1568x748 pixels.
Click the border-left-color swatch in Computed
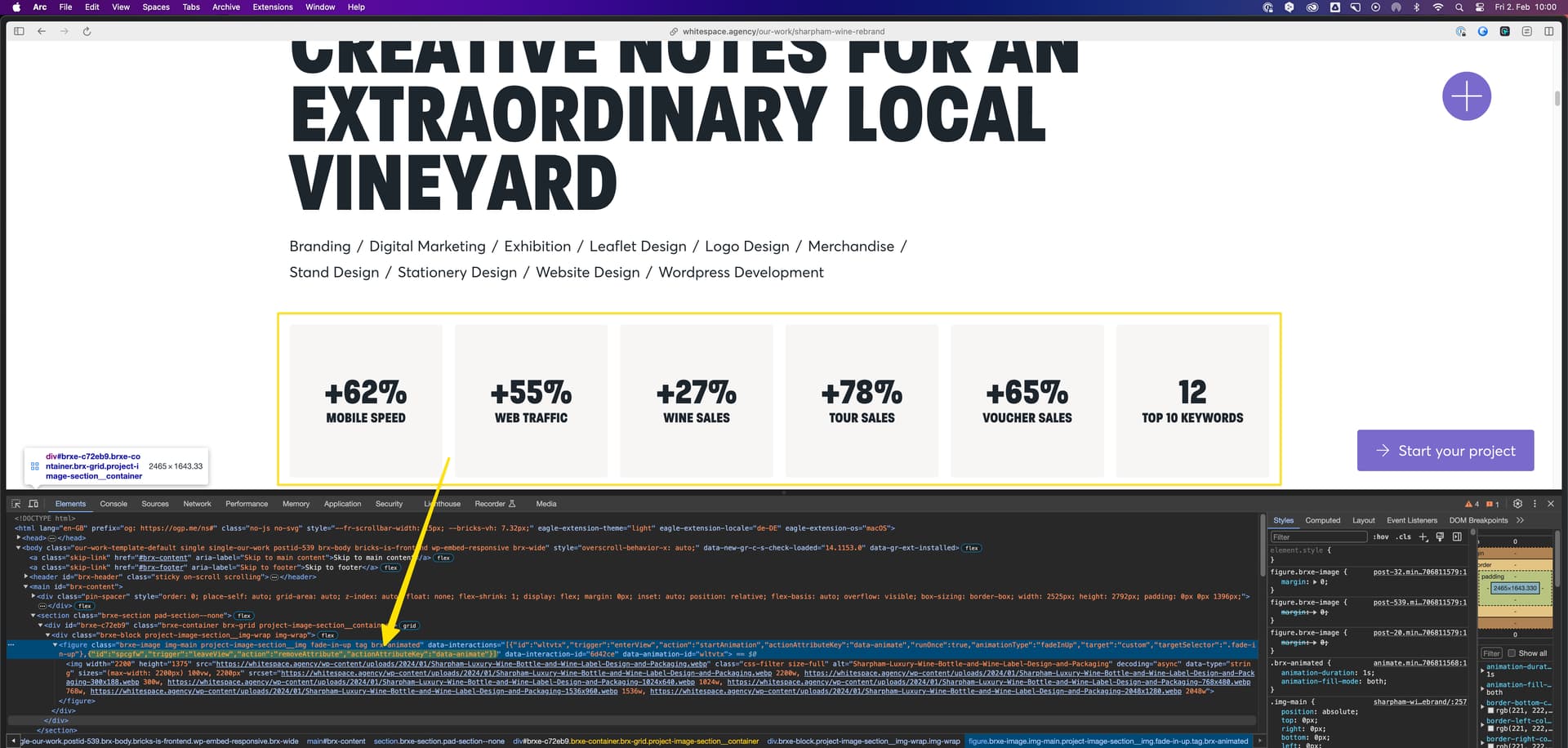click(x=1490, y=729)
